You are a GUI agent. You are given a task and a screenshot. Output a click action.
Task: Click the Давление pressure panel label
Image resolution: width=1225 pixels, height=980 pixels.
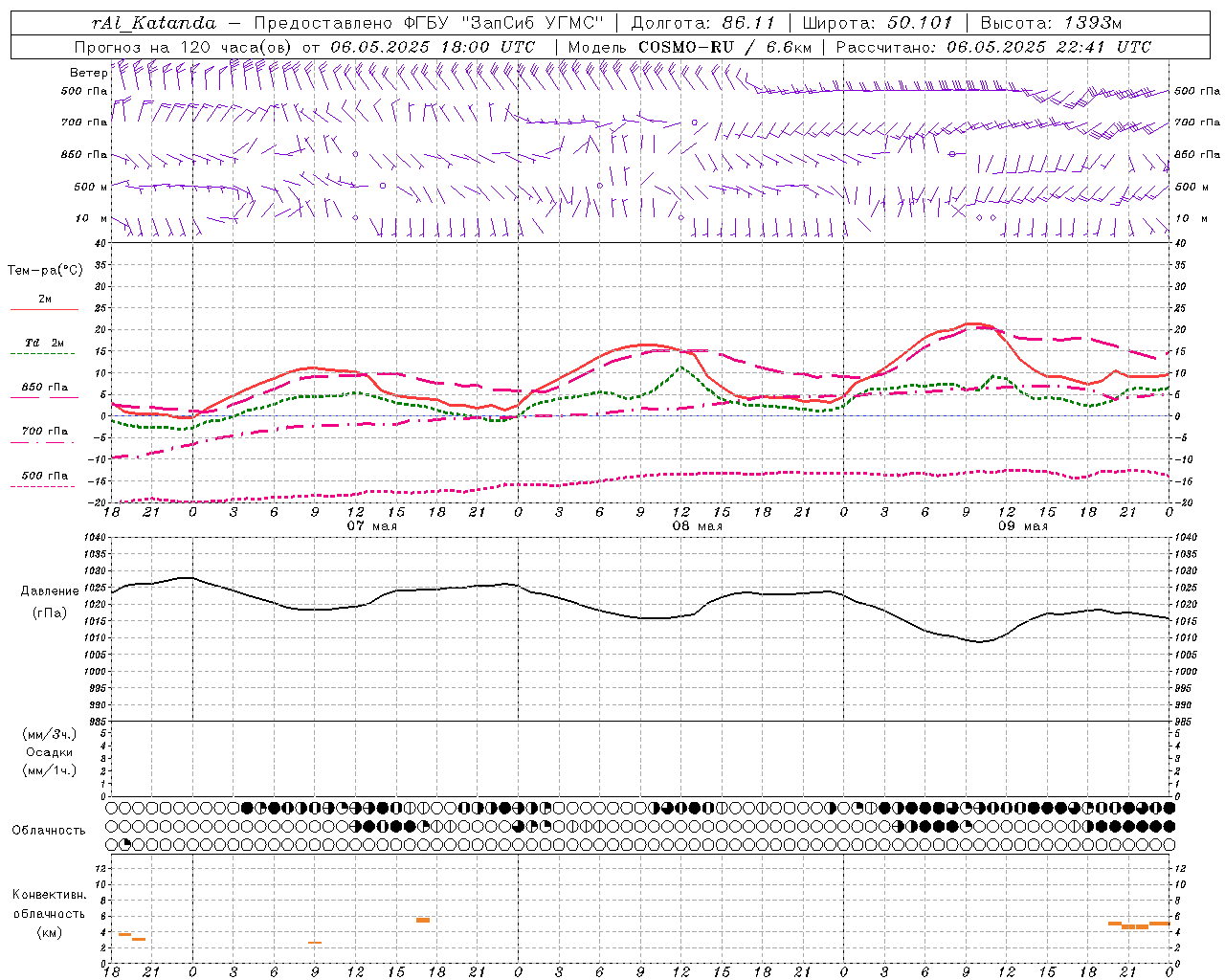click(x=50, y=590)
